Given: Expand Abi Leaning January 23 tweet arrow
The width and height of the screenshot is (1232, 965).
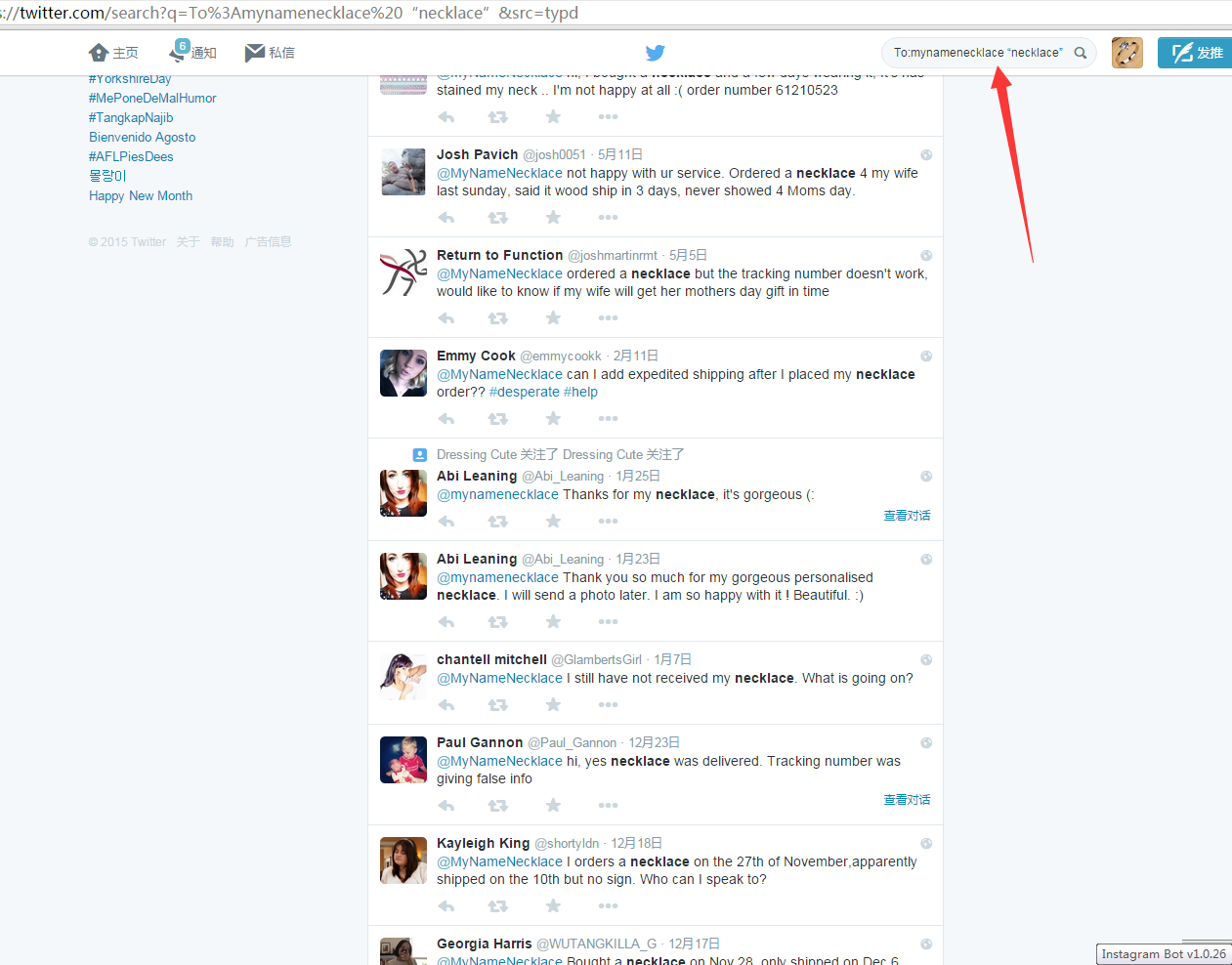Looking at the screenshot, I should (x=926, y=560).
